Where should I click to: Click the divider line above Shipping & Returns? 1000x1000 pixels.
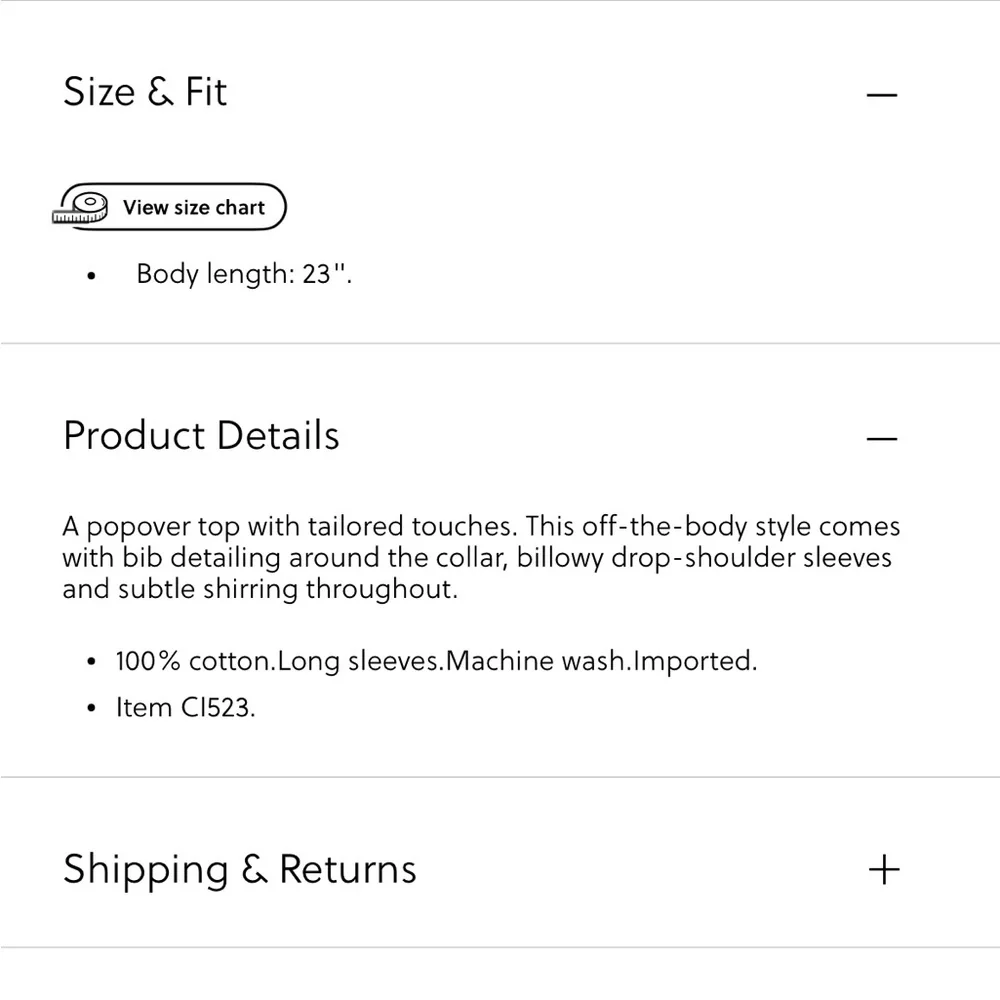500,776
